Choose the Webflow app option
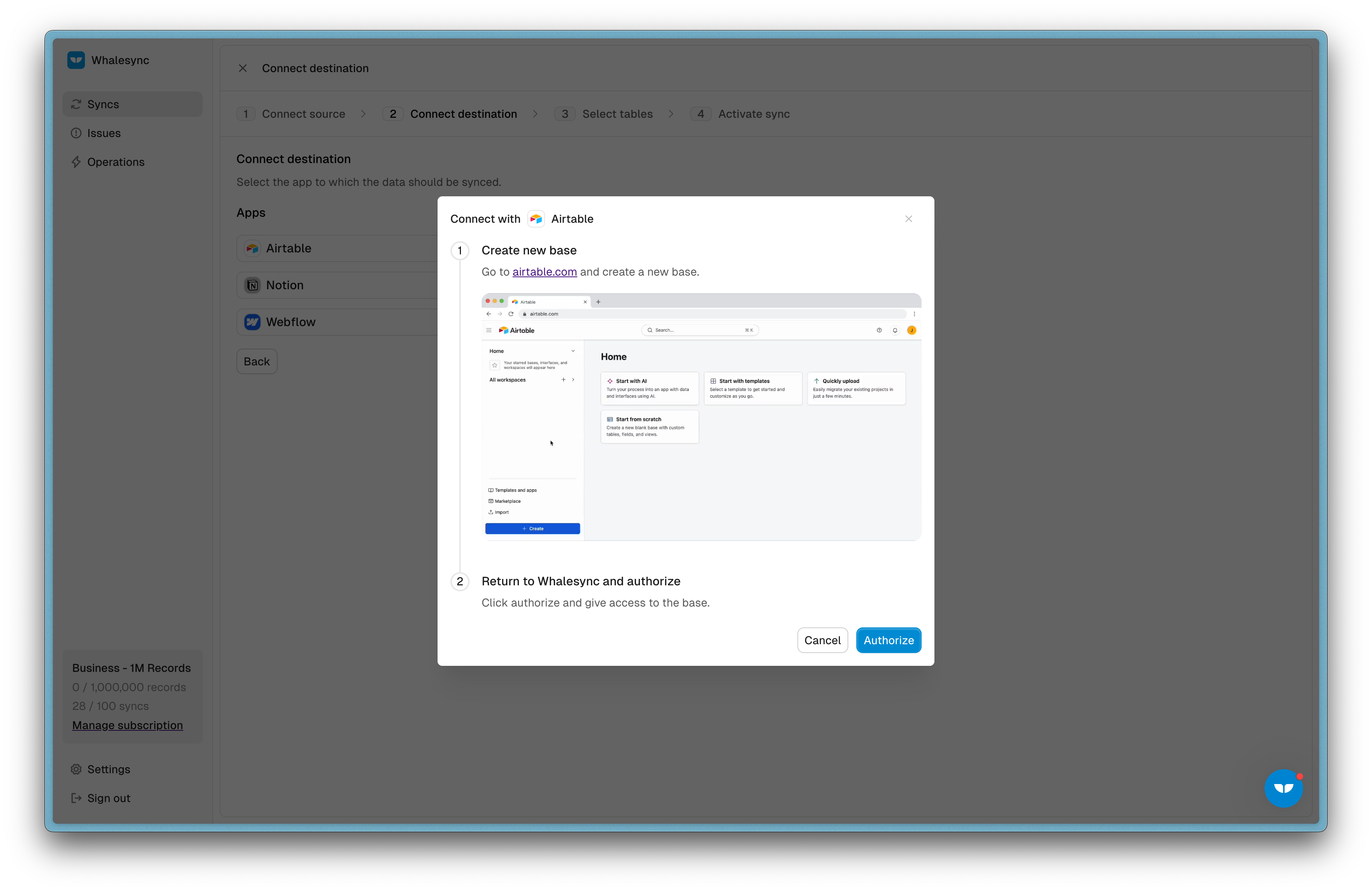Viewport: 1372px width, 891px height. tap(337, 322)
